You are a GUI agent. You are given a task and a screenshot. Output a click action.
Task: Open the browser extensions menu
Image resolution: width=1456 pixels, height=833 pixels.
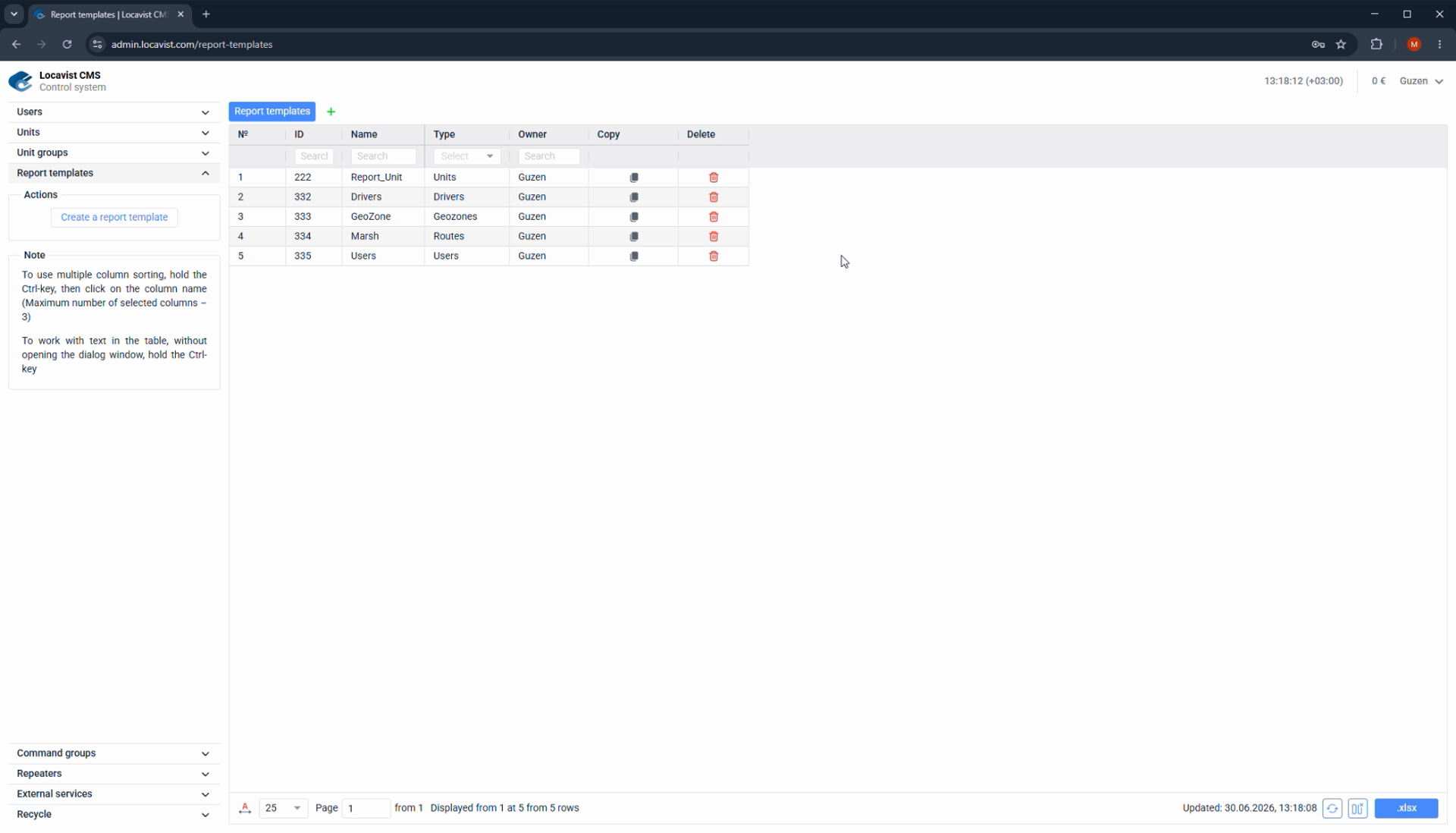1376,45
